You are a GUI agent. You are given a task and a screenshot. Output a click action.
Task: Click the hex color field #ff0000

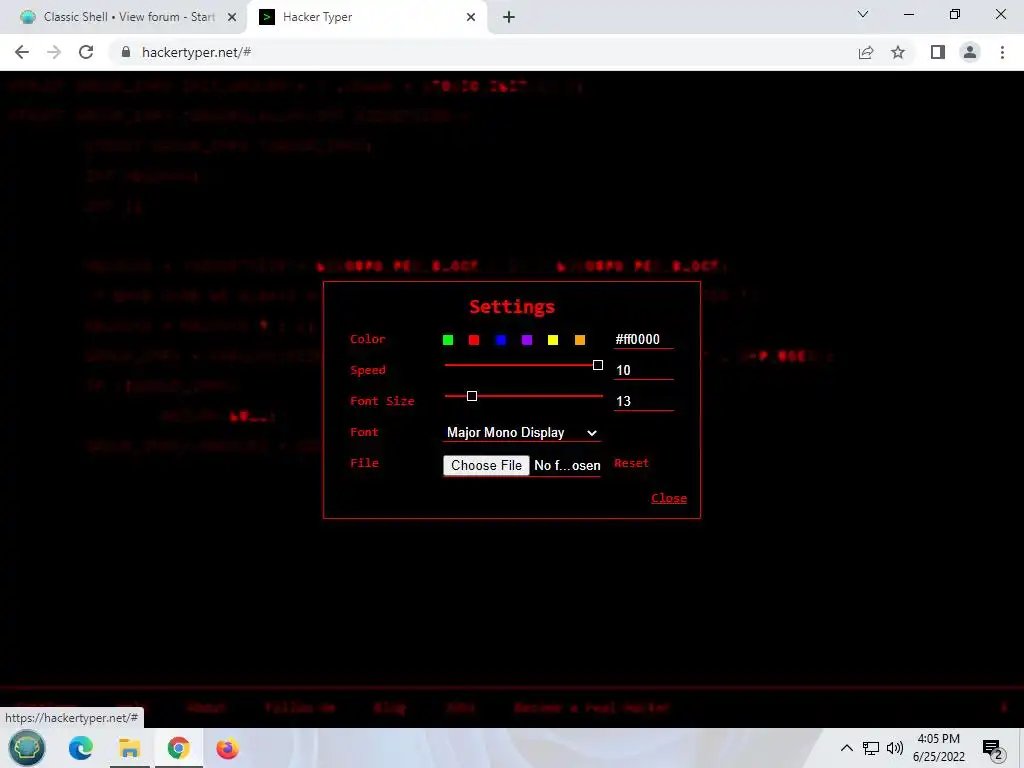(643, 340)
